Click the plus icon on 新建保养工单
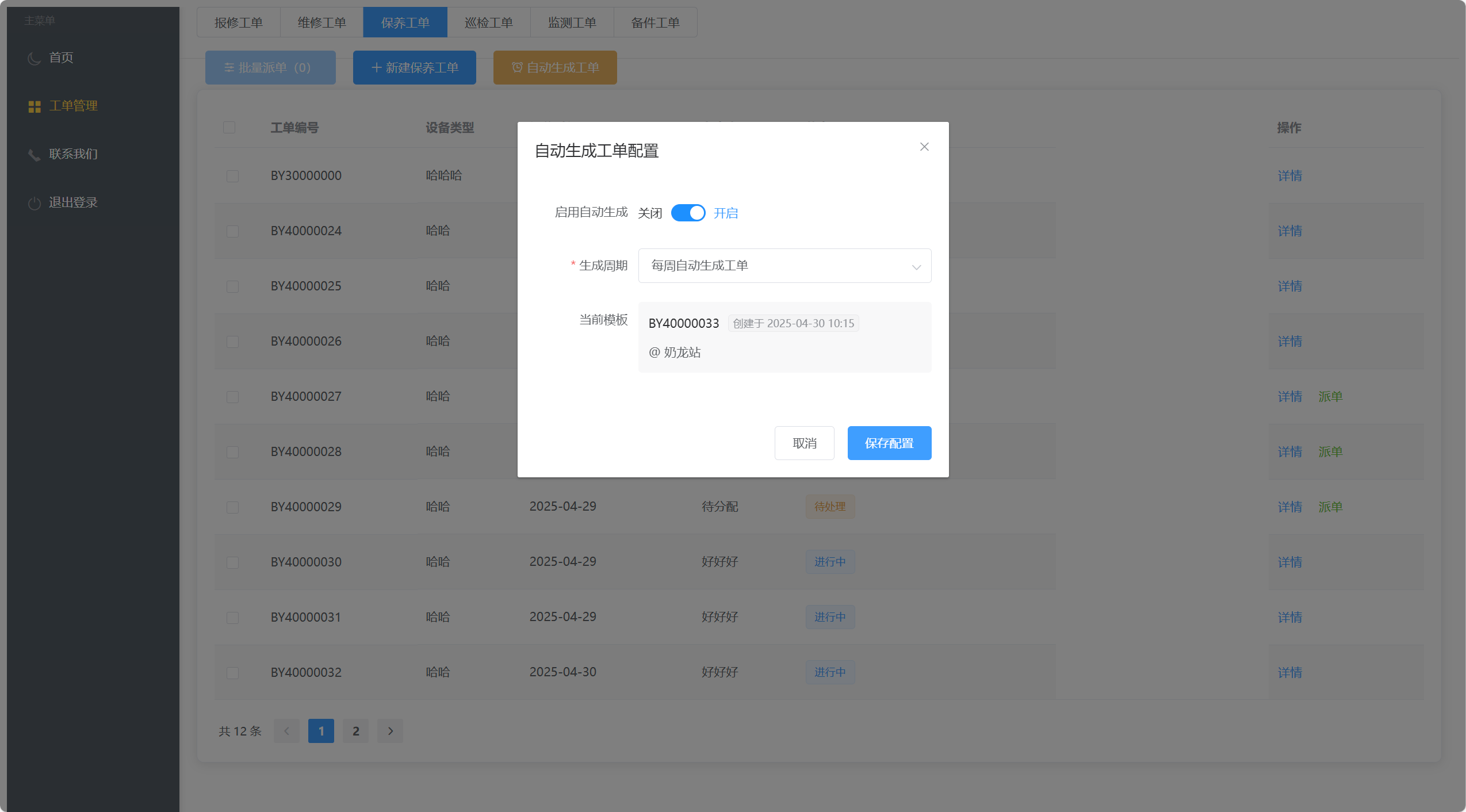The image size is (1466, 812). (x=377, y=68)
